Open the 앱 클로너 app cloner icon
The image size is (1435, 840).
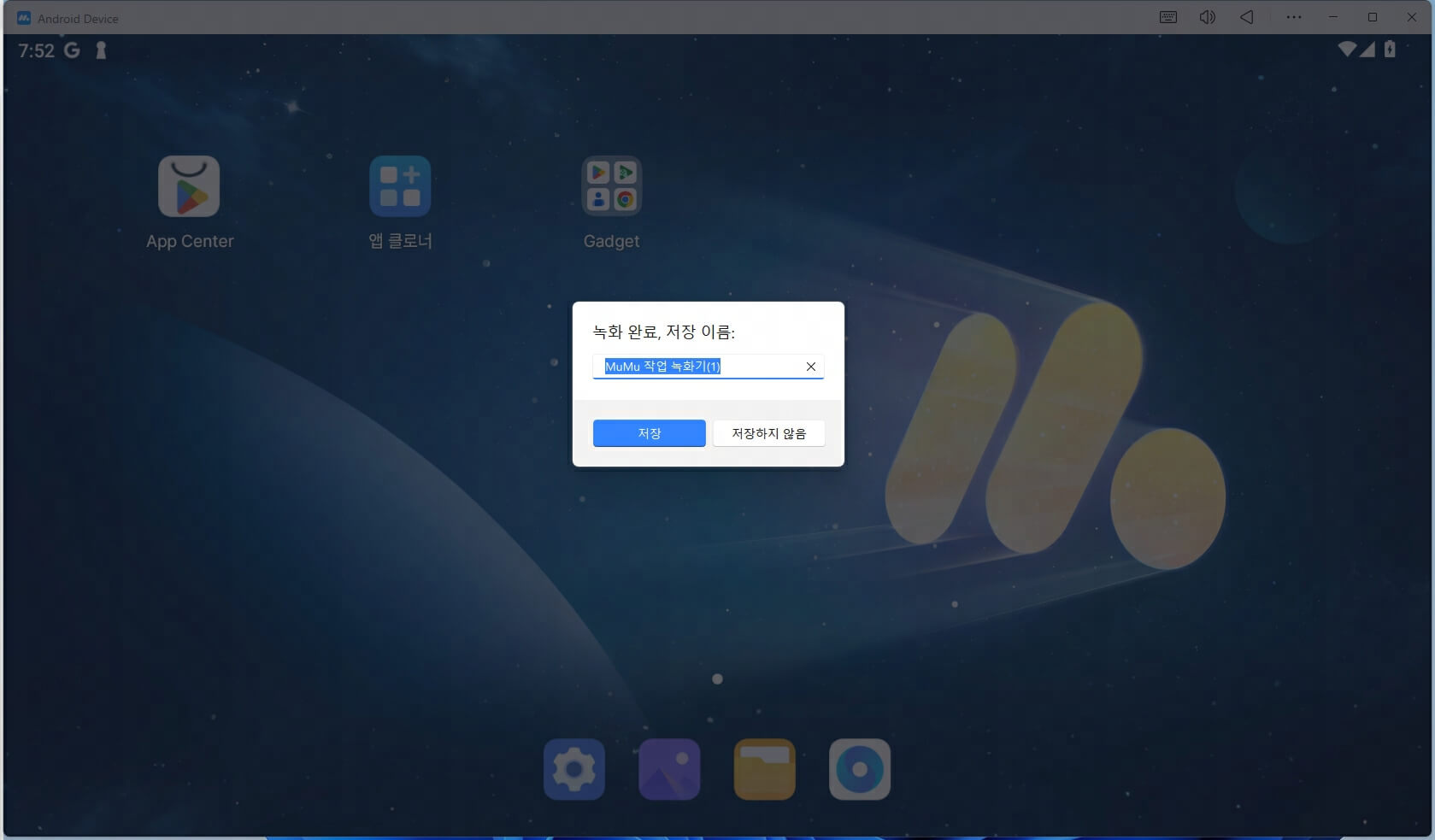point(400,186)
